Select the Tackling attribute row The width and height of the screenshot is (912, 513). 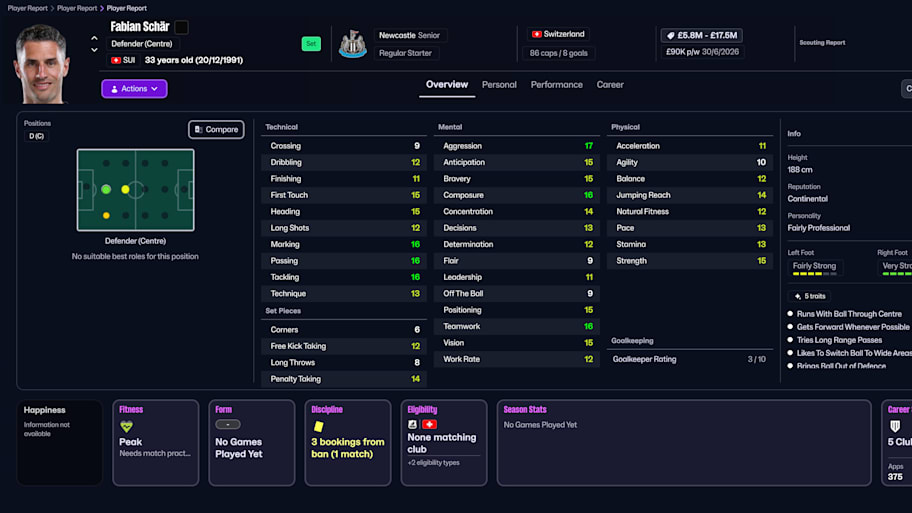pos(344,277)
